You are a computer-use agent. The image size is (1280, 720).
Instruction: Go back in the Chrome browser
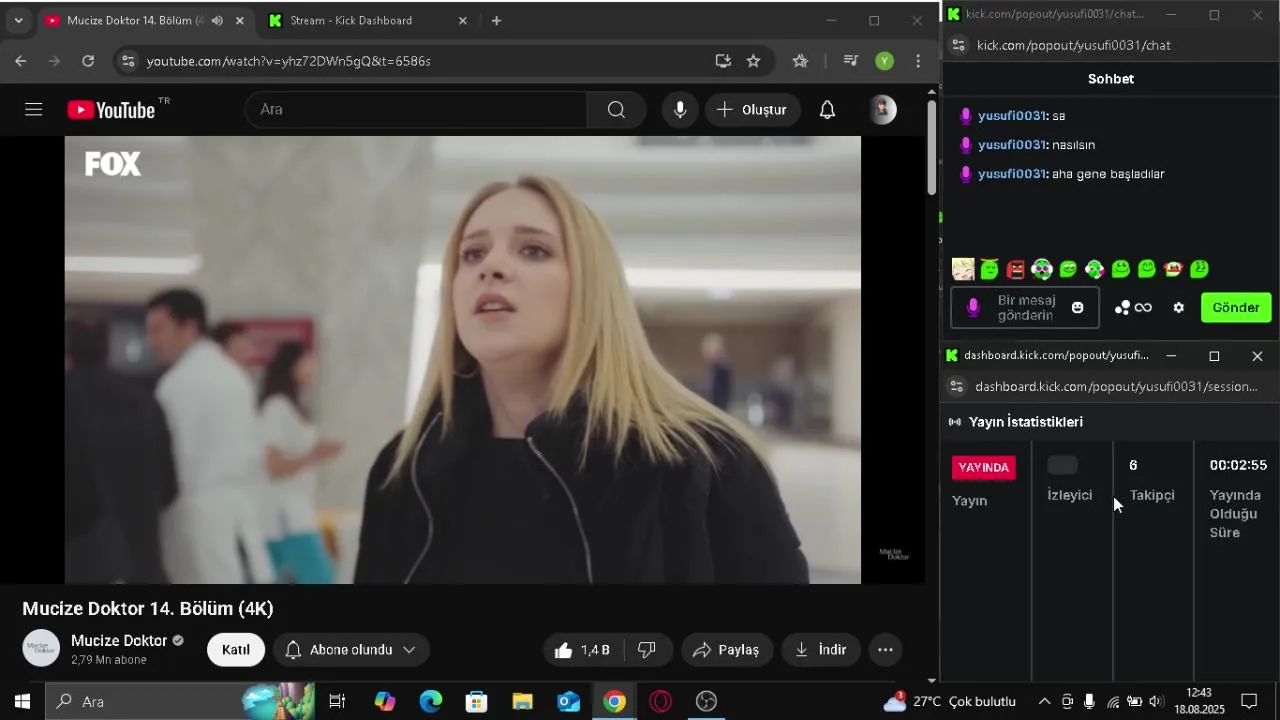pyautogui.click(x=21, y=61)
